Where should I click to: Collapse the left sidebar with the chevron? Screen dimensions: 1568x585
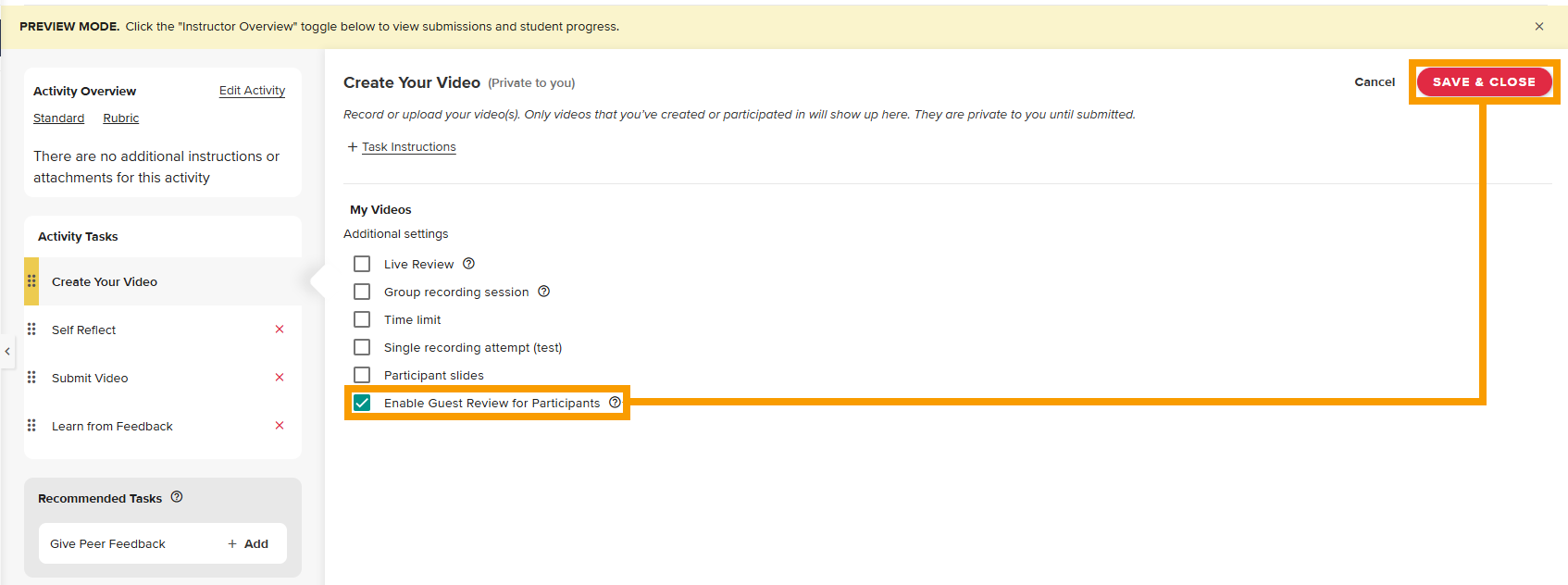7,351
